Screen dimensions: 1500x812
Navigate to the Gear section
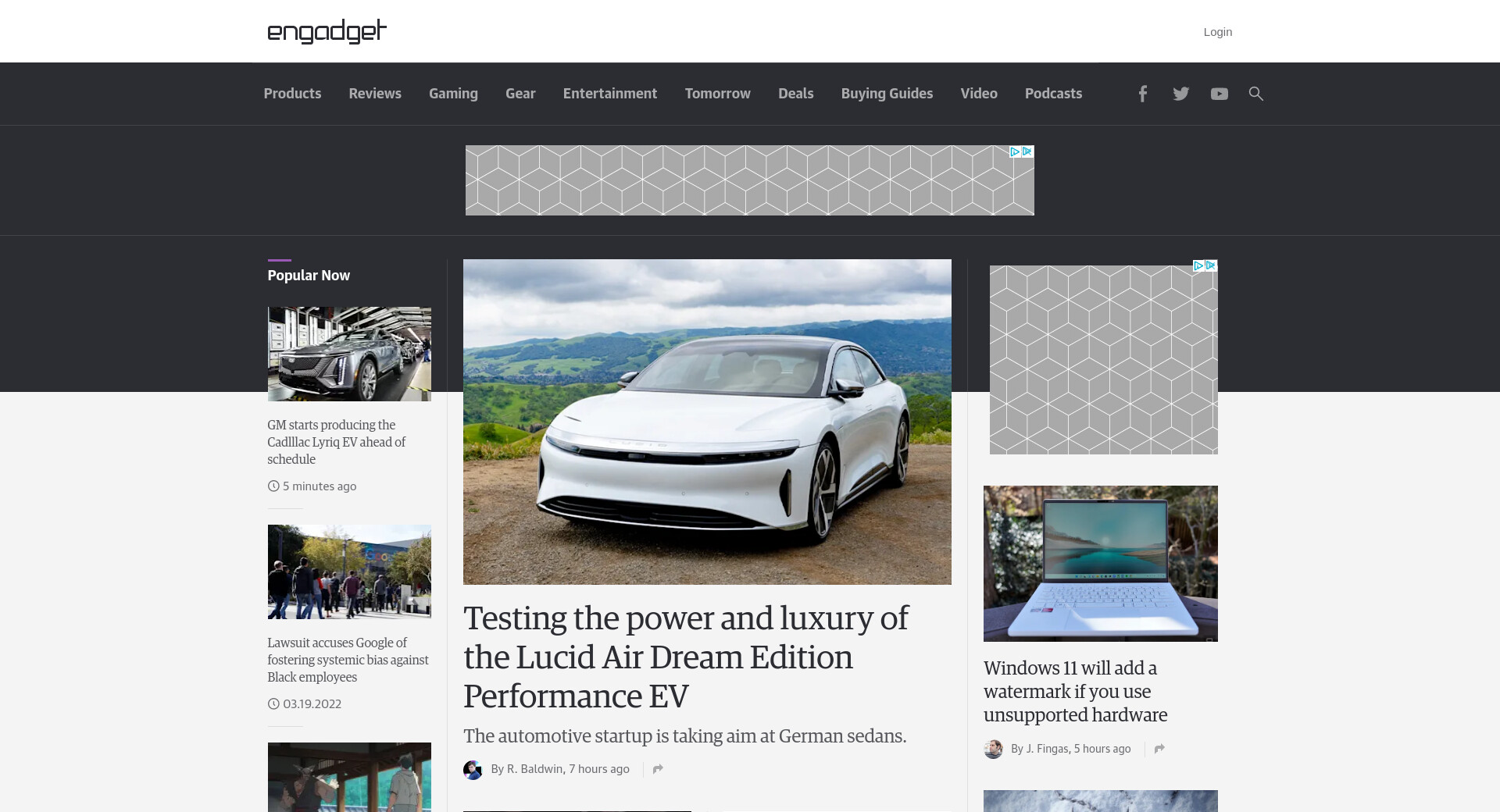pyautogui.click(x=520, y=94)
